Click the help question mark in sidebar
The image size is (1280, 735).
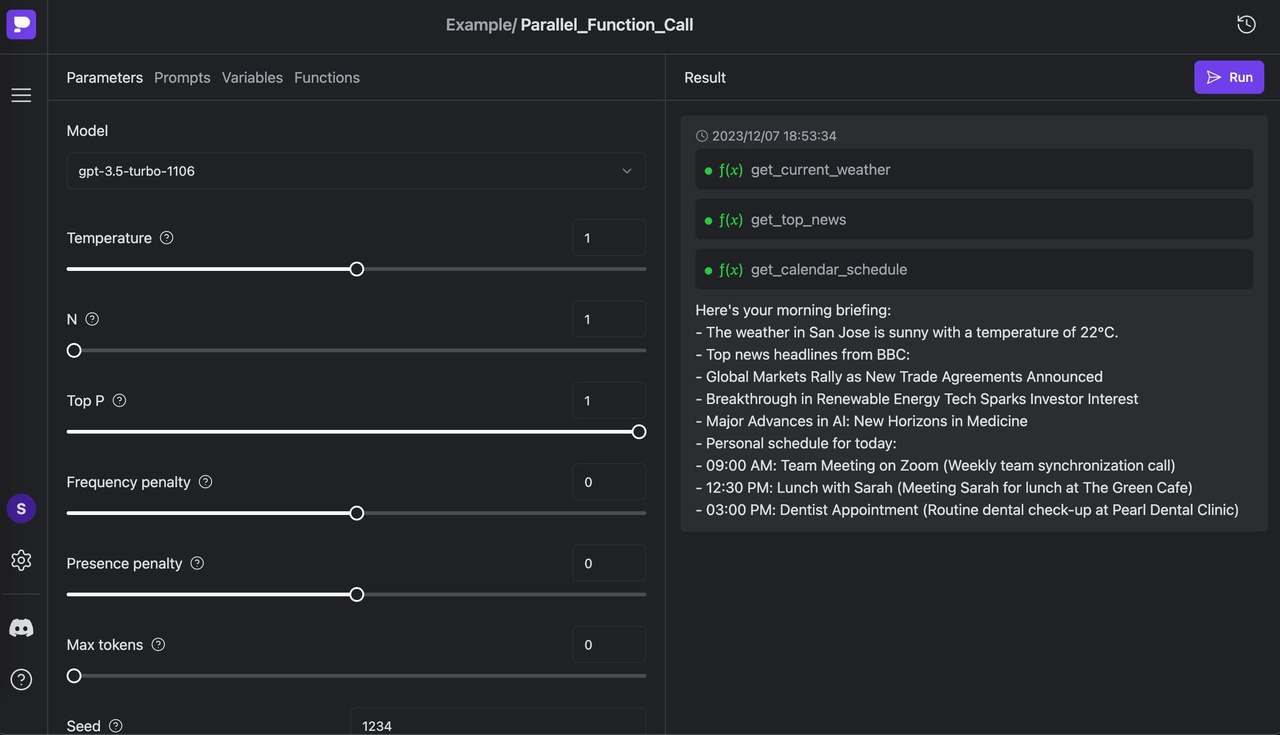pos(21,680)
